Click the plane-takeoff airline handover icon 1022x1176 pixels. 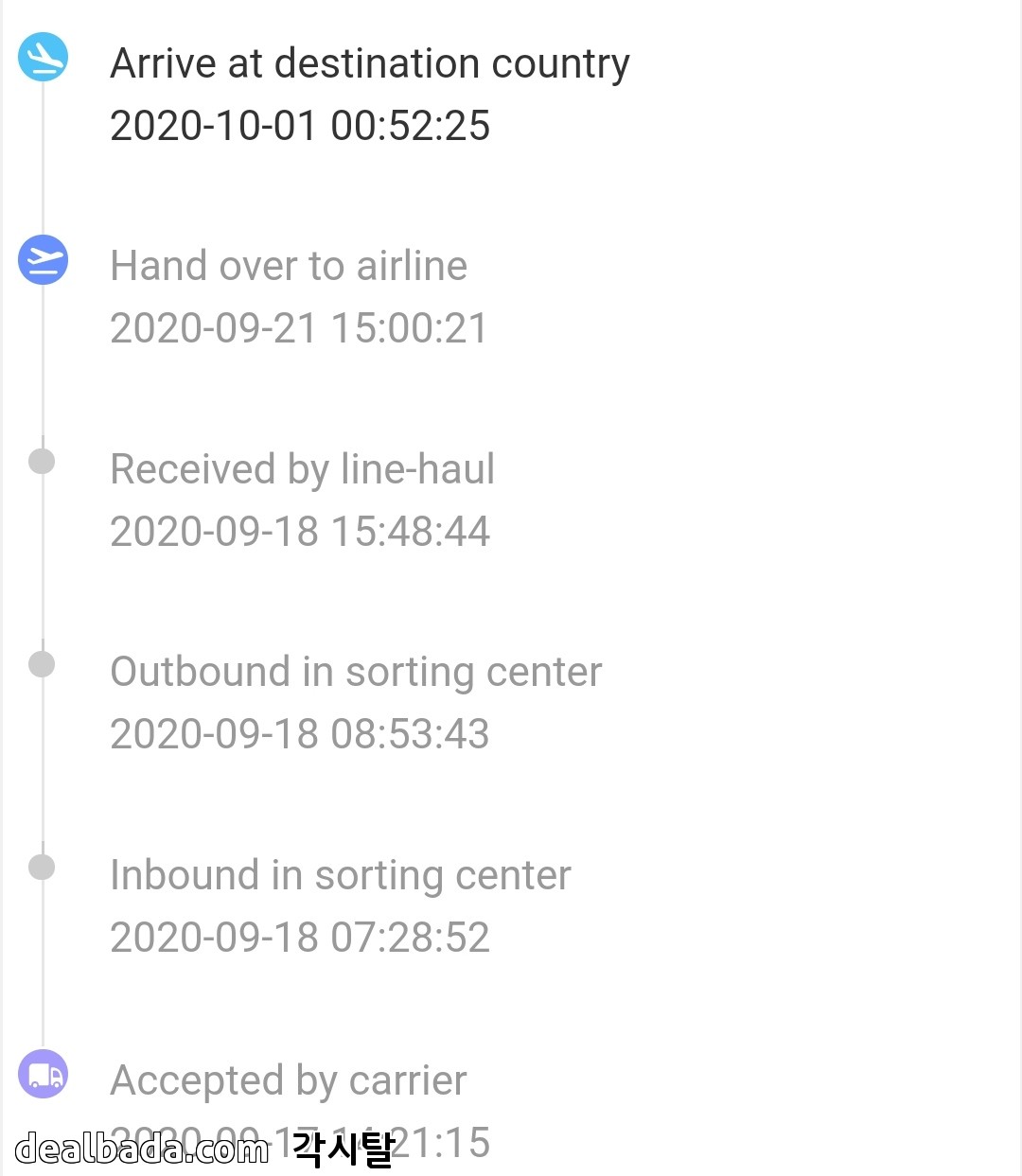43,259
